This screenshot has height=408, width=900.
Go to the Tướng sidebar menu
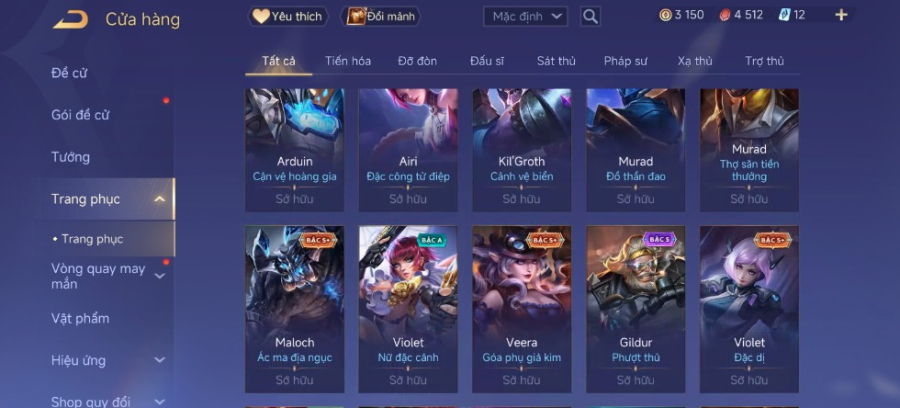pos(71,157)
